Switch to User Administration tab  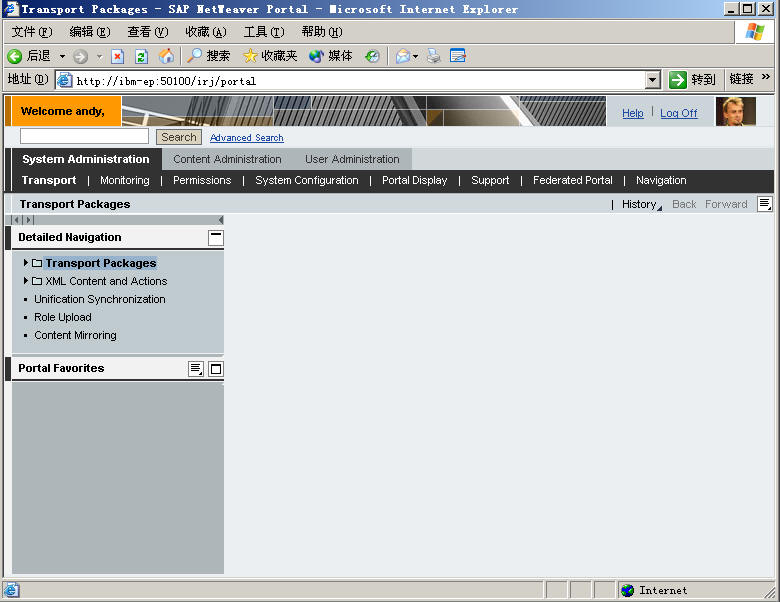[352, 159]
